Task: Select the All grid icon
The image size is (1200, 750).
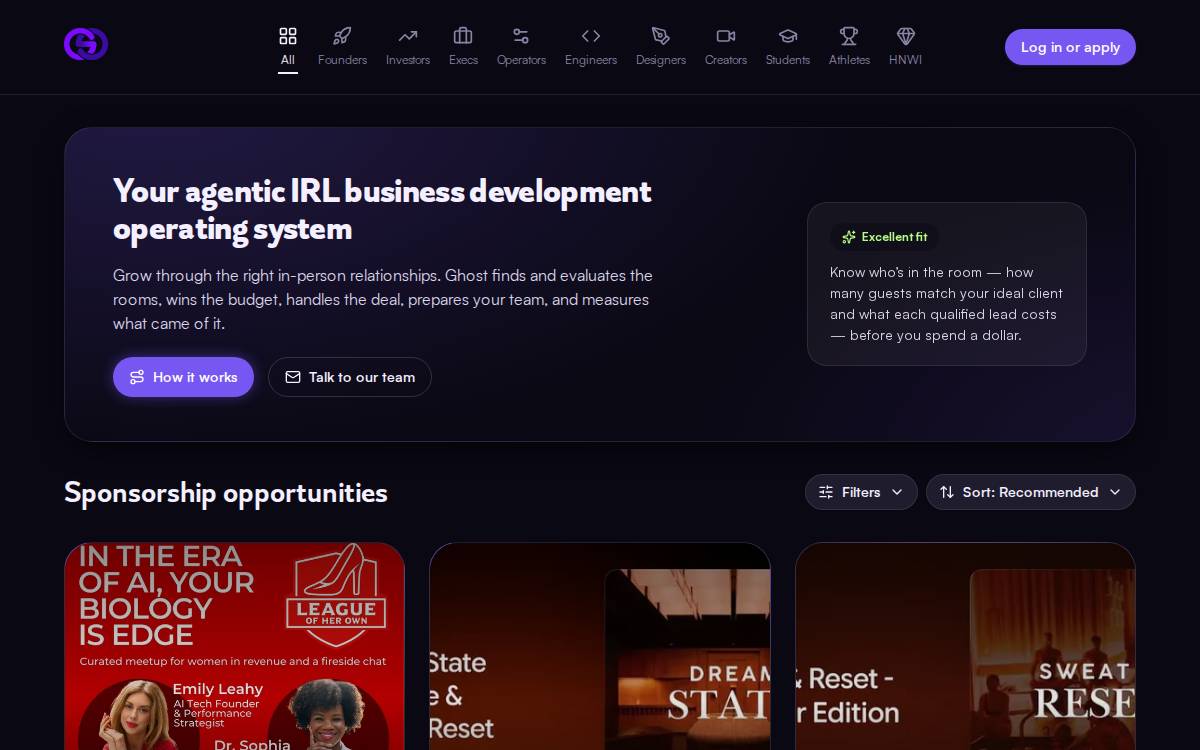Action: tap(288, 36)
